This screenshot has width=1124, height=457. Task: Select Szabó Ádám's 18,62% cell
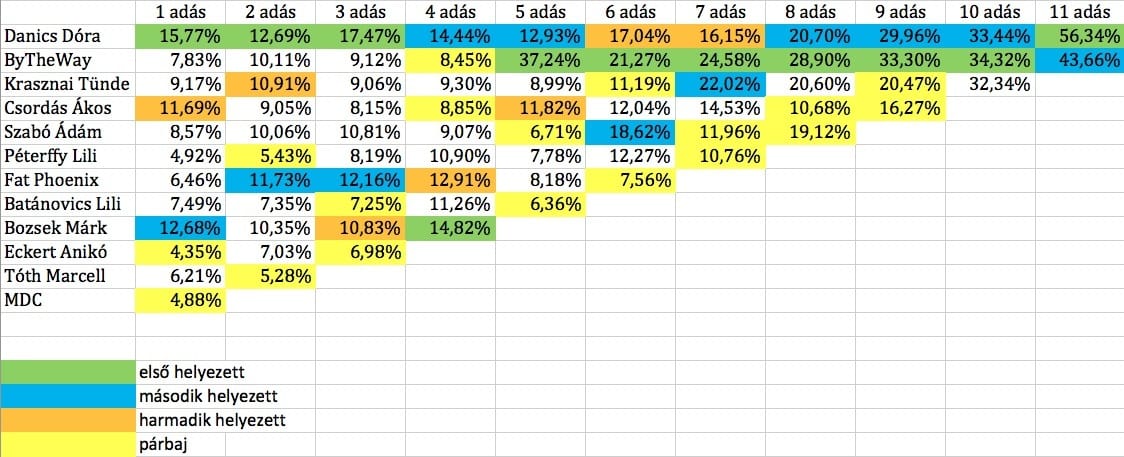coord(629,133)
